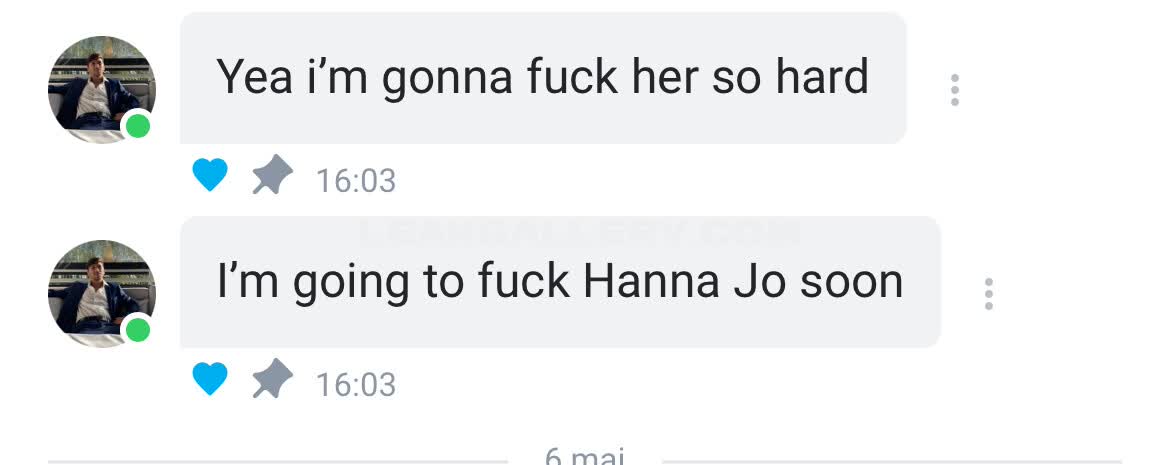Click the '6 mai' date separator
This screenshot has width=1170, height=465.
tap(584, 456)
